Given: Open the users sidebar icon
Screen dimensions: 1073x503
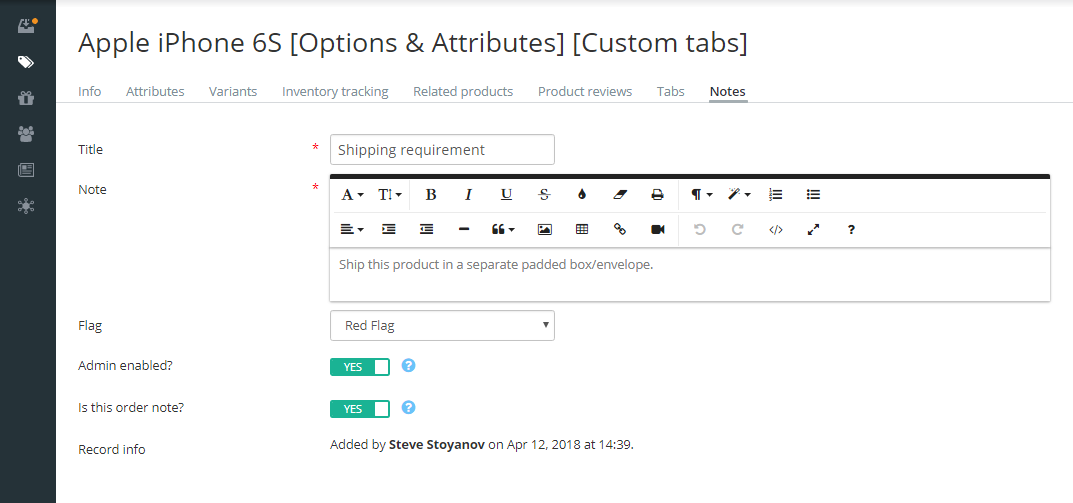Looking at the screenshot, I should coord(26,134).
